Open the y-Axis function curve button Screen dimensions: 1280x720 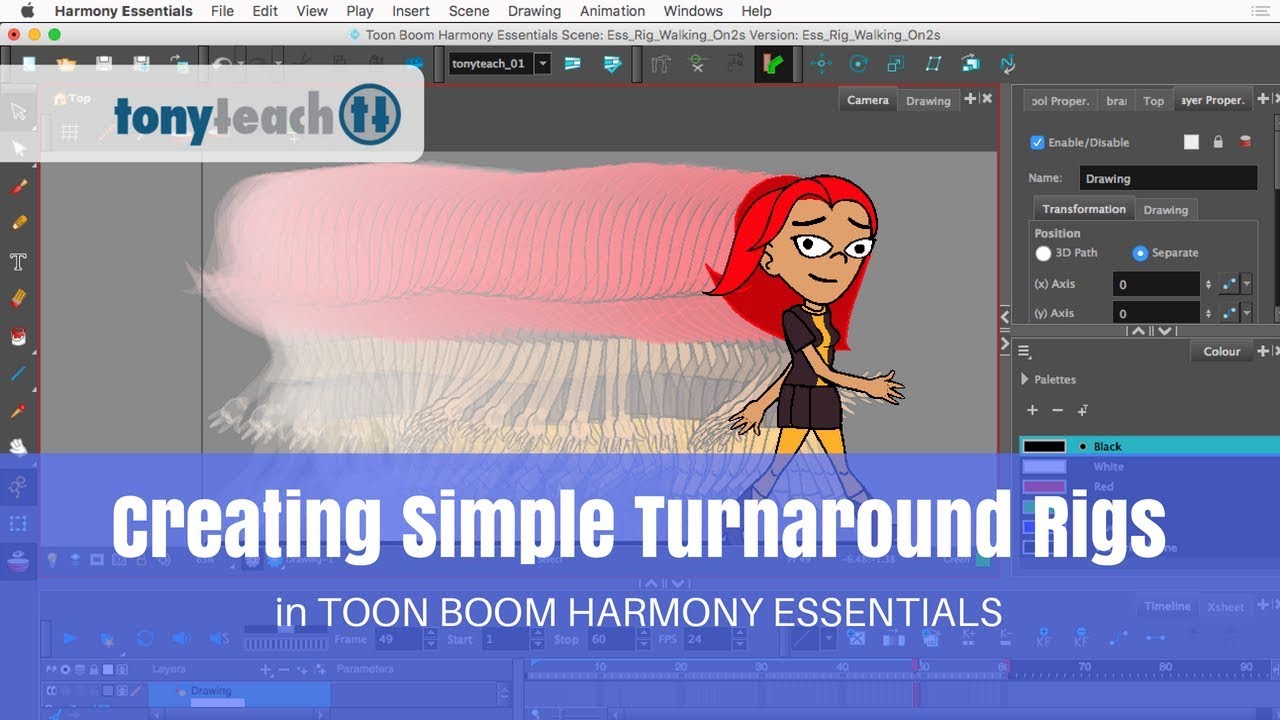click(1229, 313)
